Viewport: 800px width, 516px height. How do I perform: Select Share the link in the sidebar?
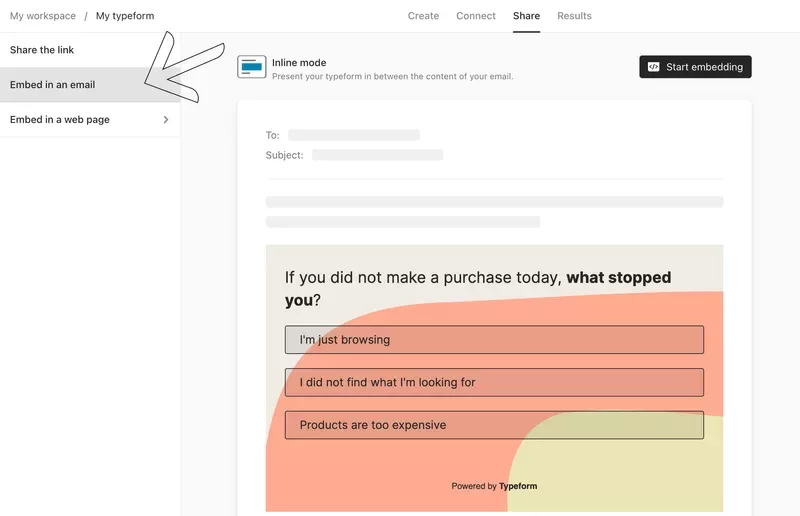pos(42,50)
